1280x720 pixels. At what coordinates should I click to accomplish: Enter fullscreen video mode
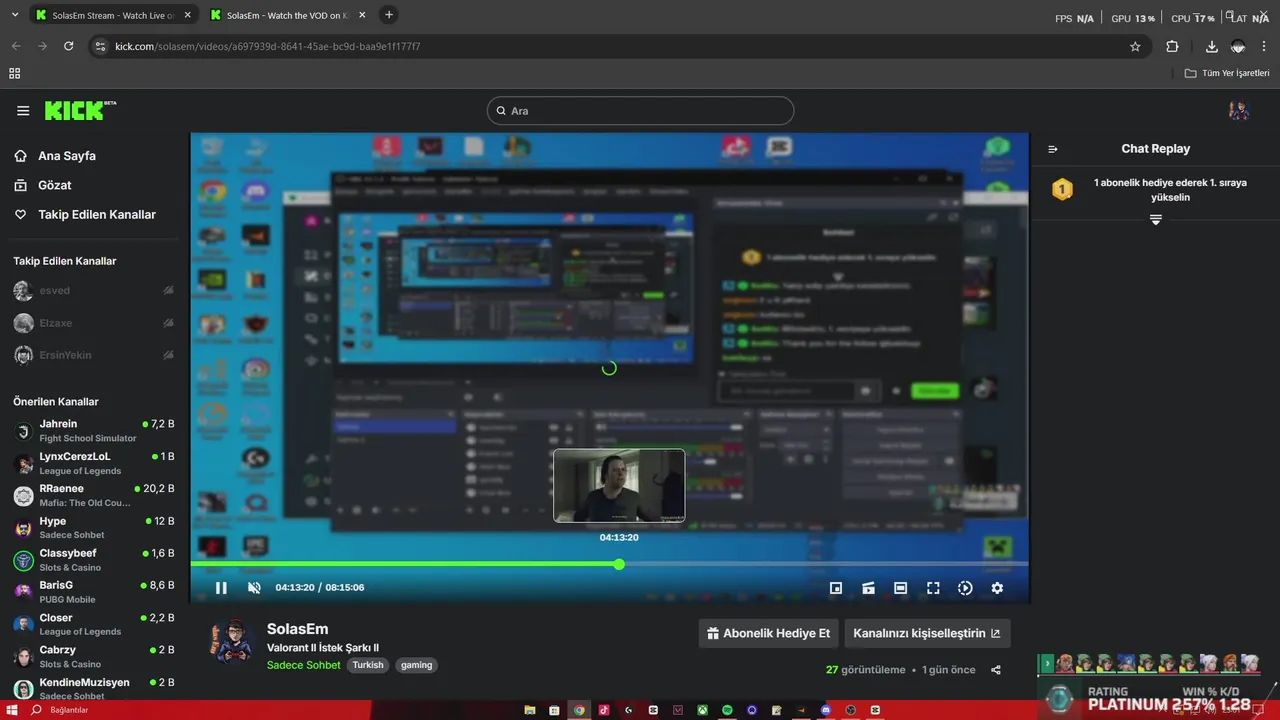pos(933,588)
